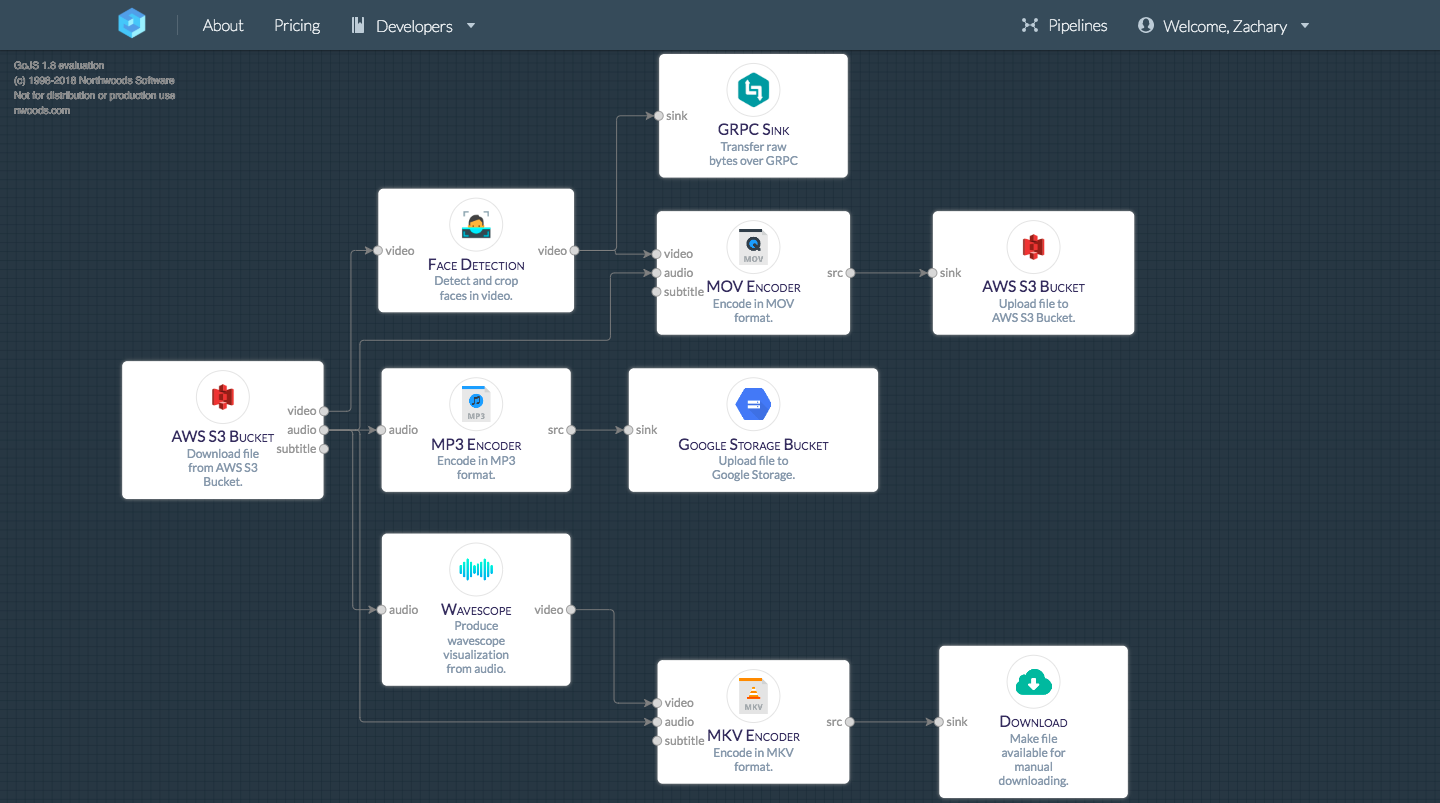
Task: Click "Make file available for manual downloading." description
Action: [x=1033, y=760]
